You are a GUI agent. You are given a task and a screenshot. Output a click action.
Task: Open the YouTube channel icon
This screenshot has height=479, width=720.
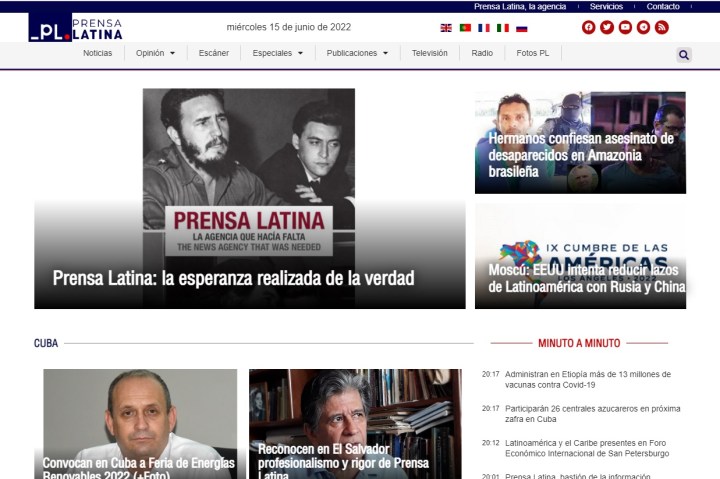[x=625, y=27]
